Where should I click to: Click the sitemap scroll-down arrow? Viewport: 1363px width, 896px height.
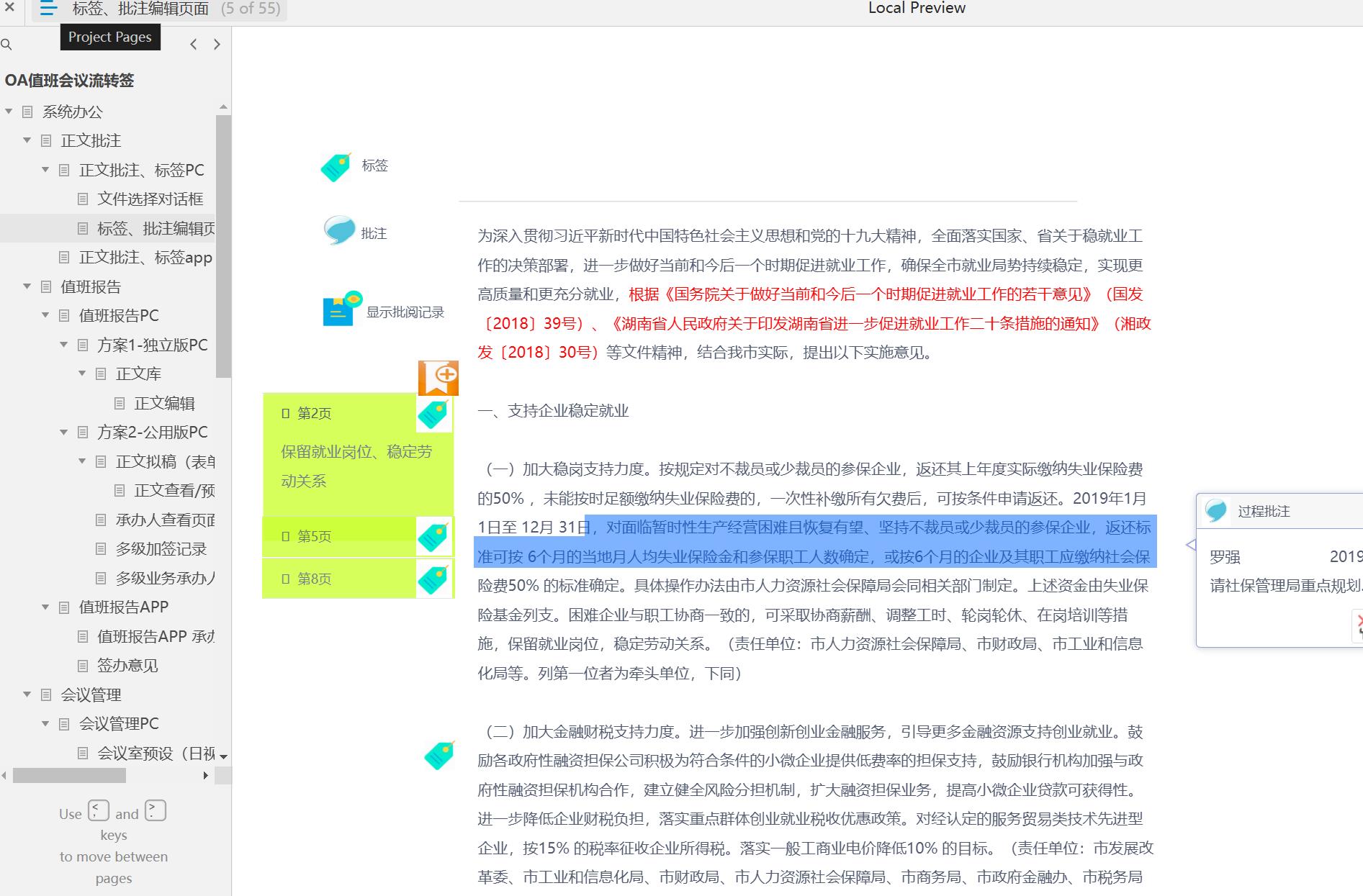(x=223, y=756)
